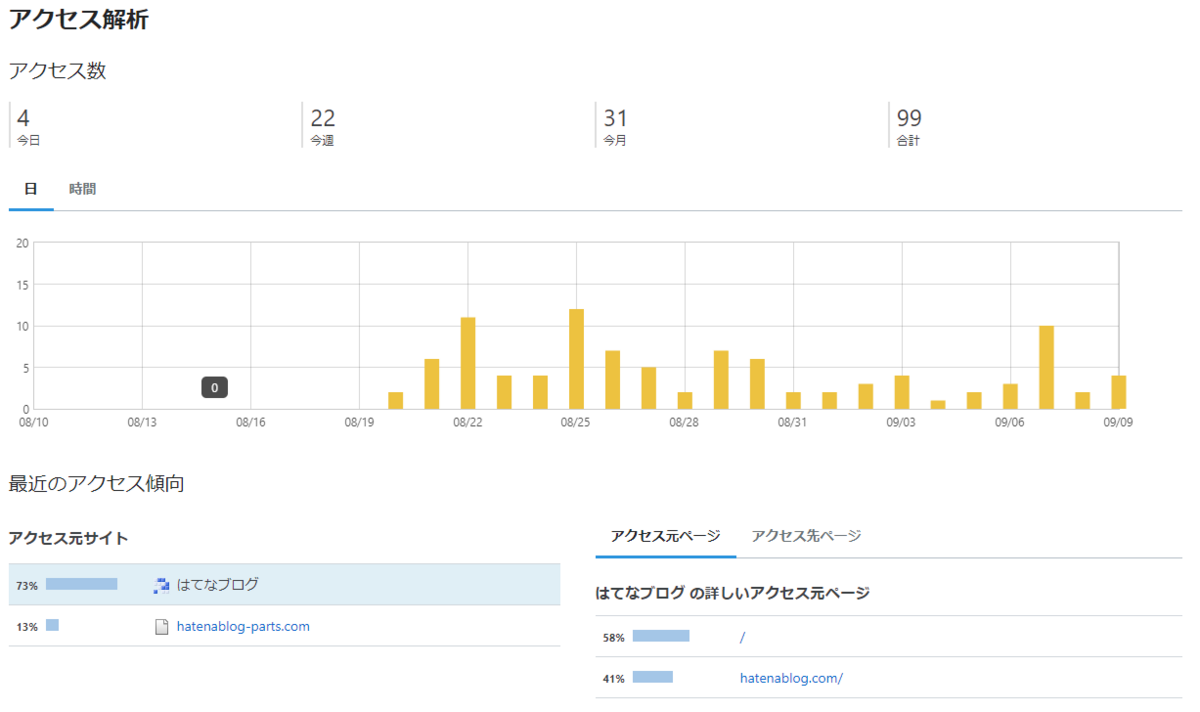Screen dimensions: 1200x712
Task: Click the 73% percentage label
Action: 27,586
